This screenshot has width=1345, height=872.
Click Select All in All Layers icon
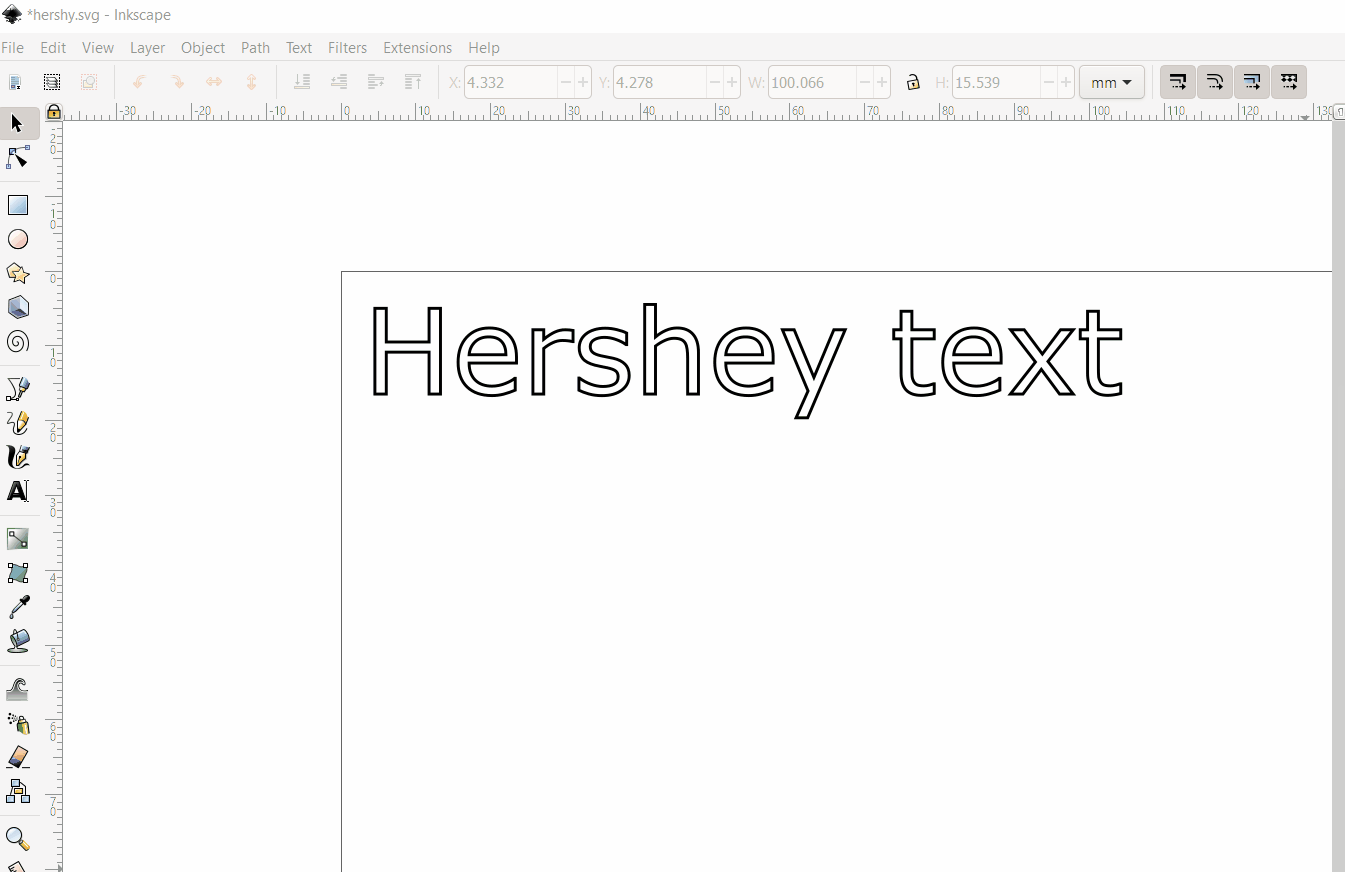tap(52, 82)
